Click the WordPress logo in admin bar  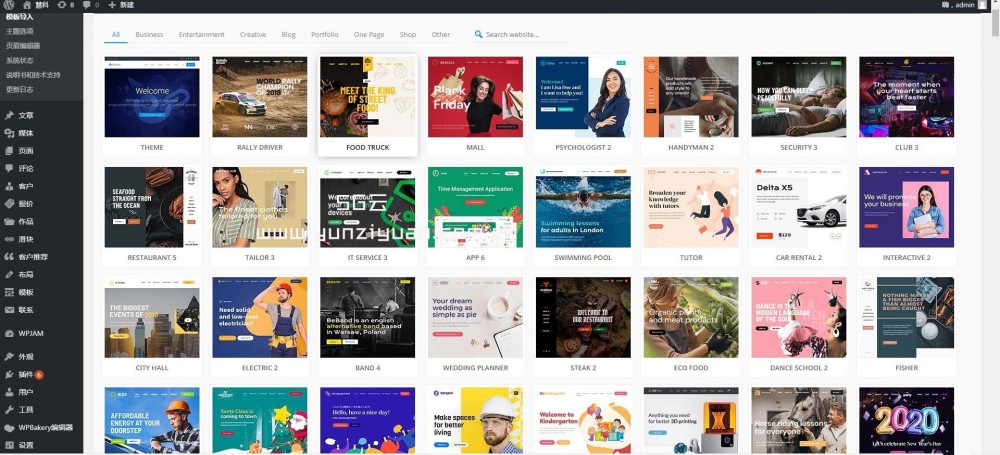pos(9,5)
